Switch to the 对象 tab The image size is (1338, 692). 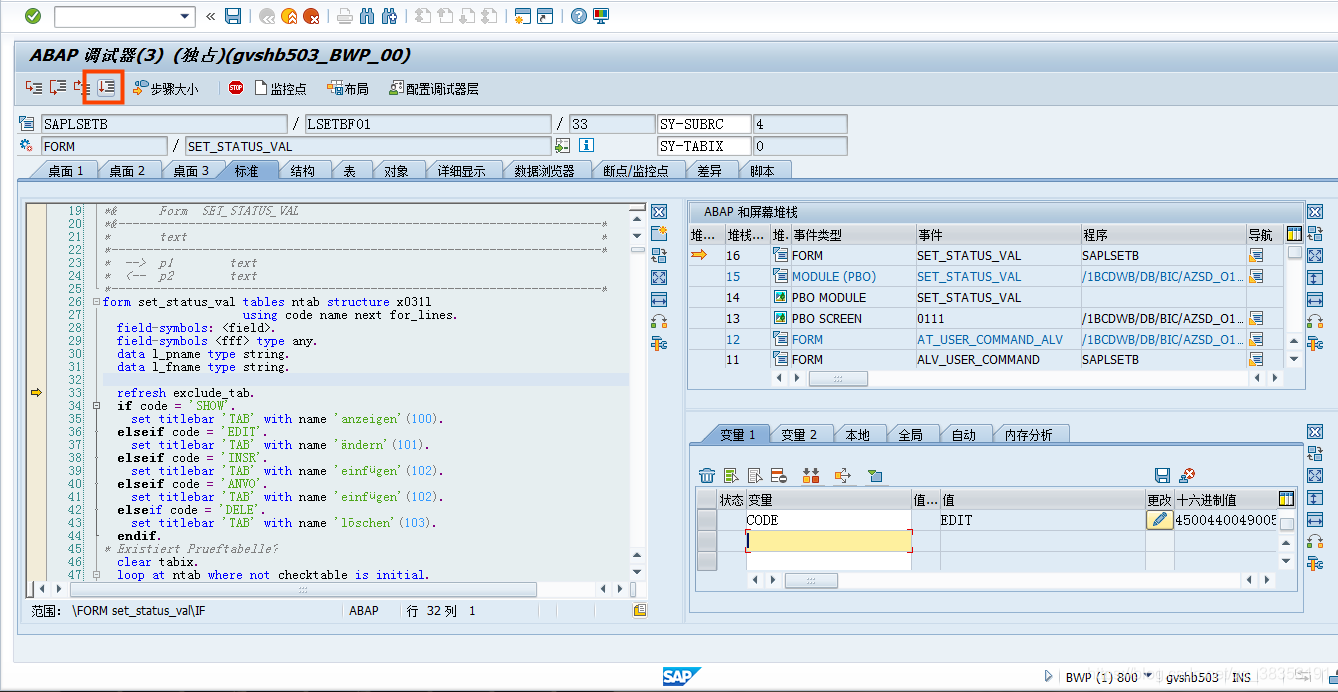coord(397,171)
